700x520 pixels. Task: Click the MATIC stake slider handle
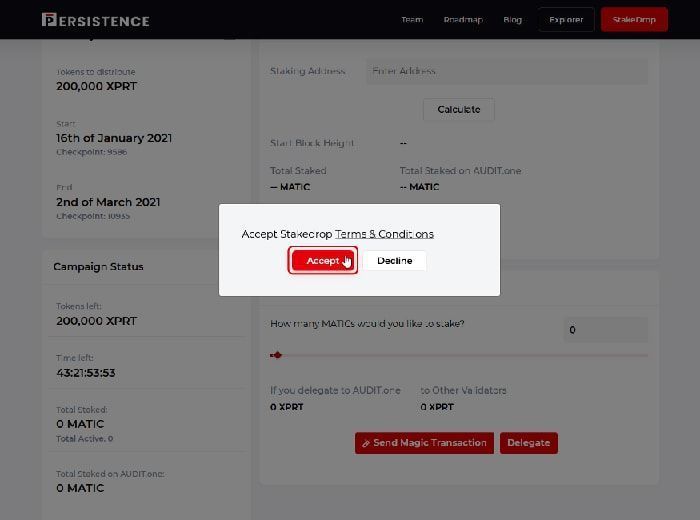pos(277,355)
